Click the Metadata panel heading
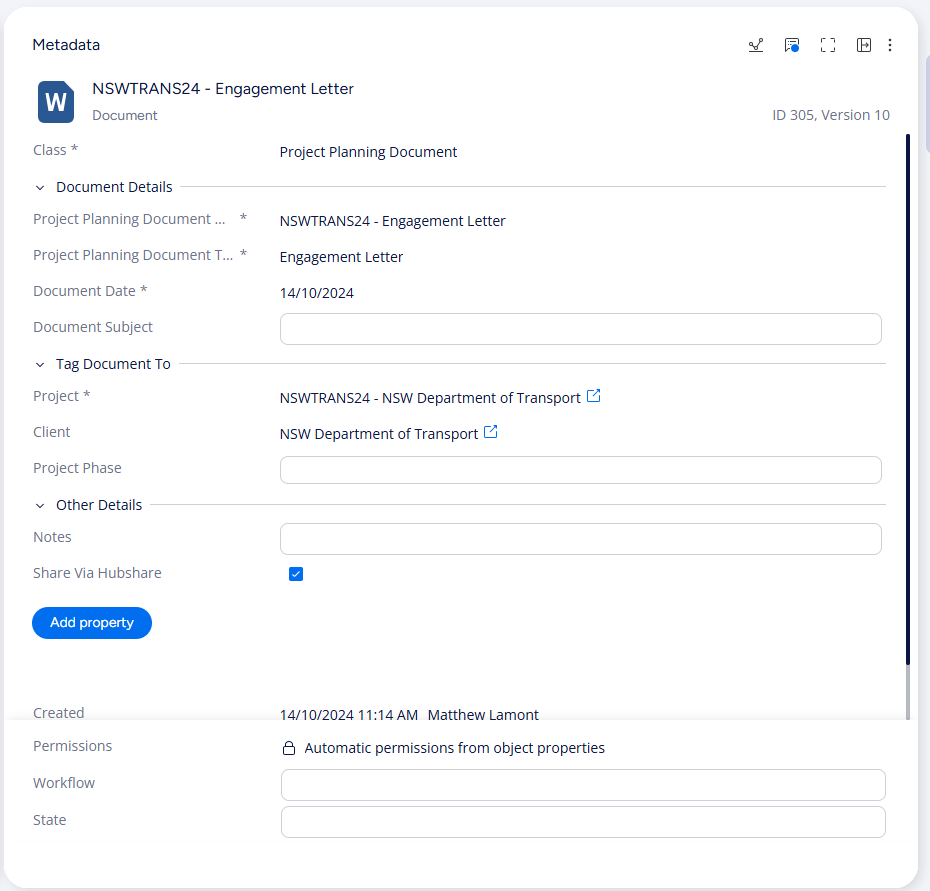 (x=66, y=45)
